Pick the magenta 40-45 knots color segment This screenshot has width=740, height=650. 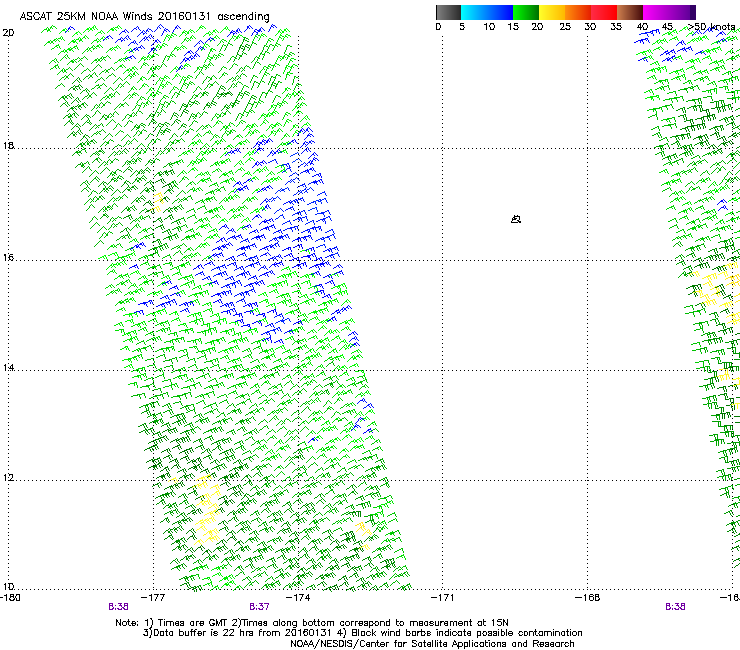[x=656, y=12]
